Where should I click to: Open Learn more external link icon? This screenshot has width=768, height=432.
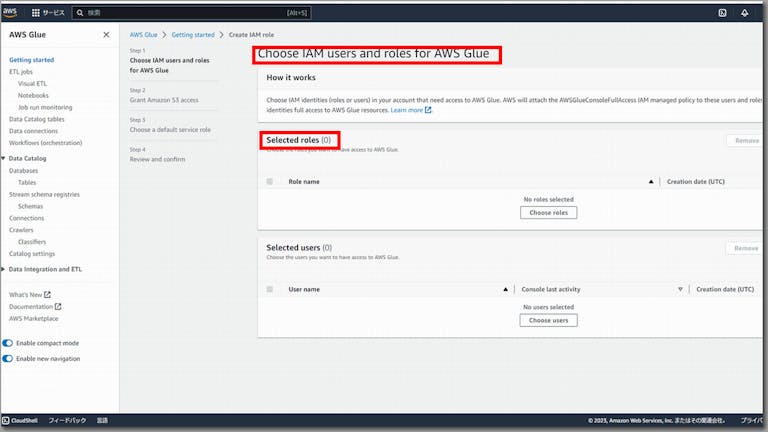pyautogui.click(x=428, y=110)
